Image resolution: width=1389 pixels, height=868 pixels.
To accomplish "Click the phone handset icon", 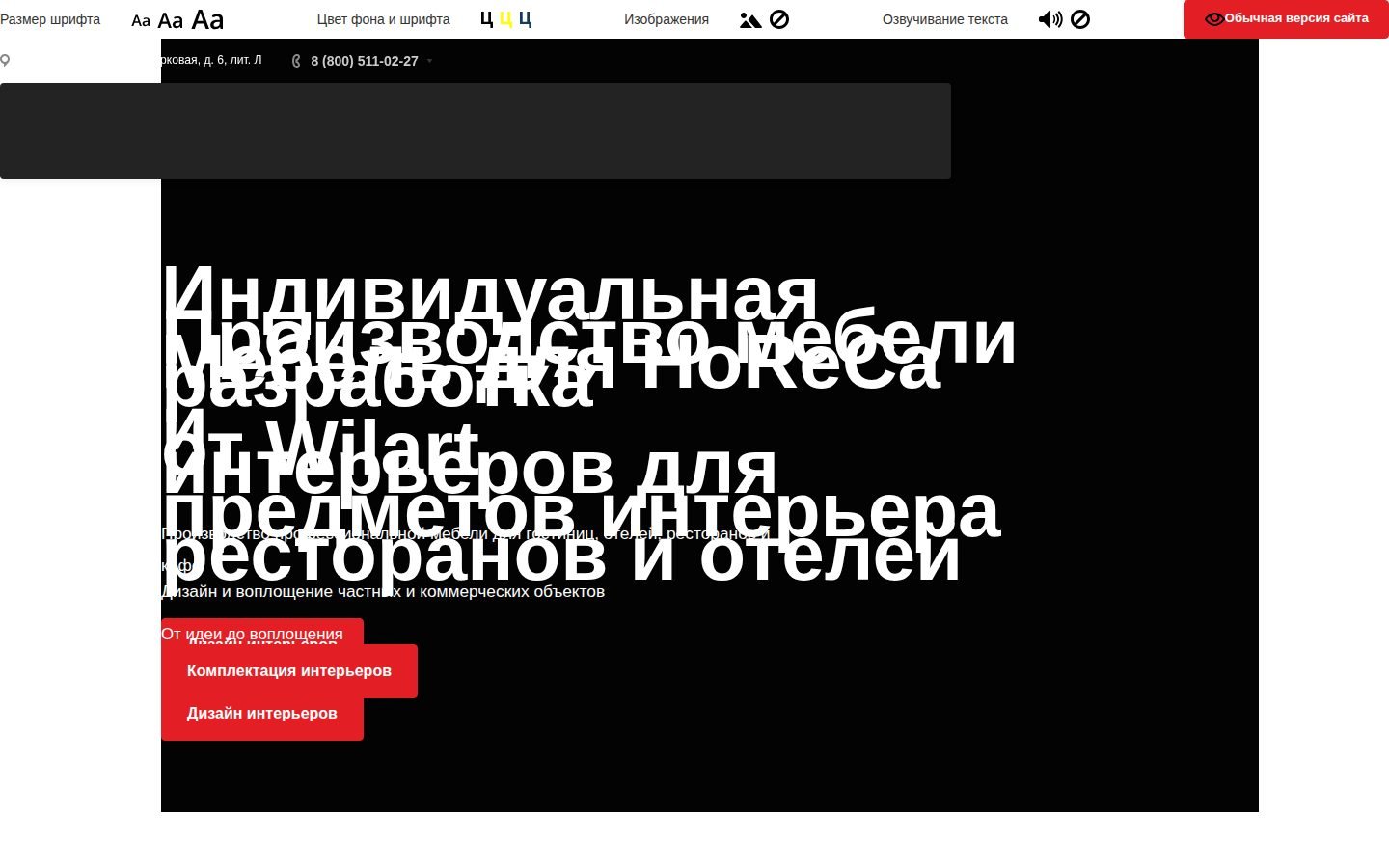I will coord(296,61).
